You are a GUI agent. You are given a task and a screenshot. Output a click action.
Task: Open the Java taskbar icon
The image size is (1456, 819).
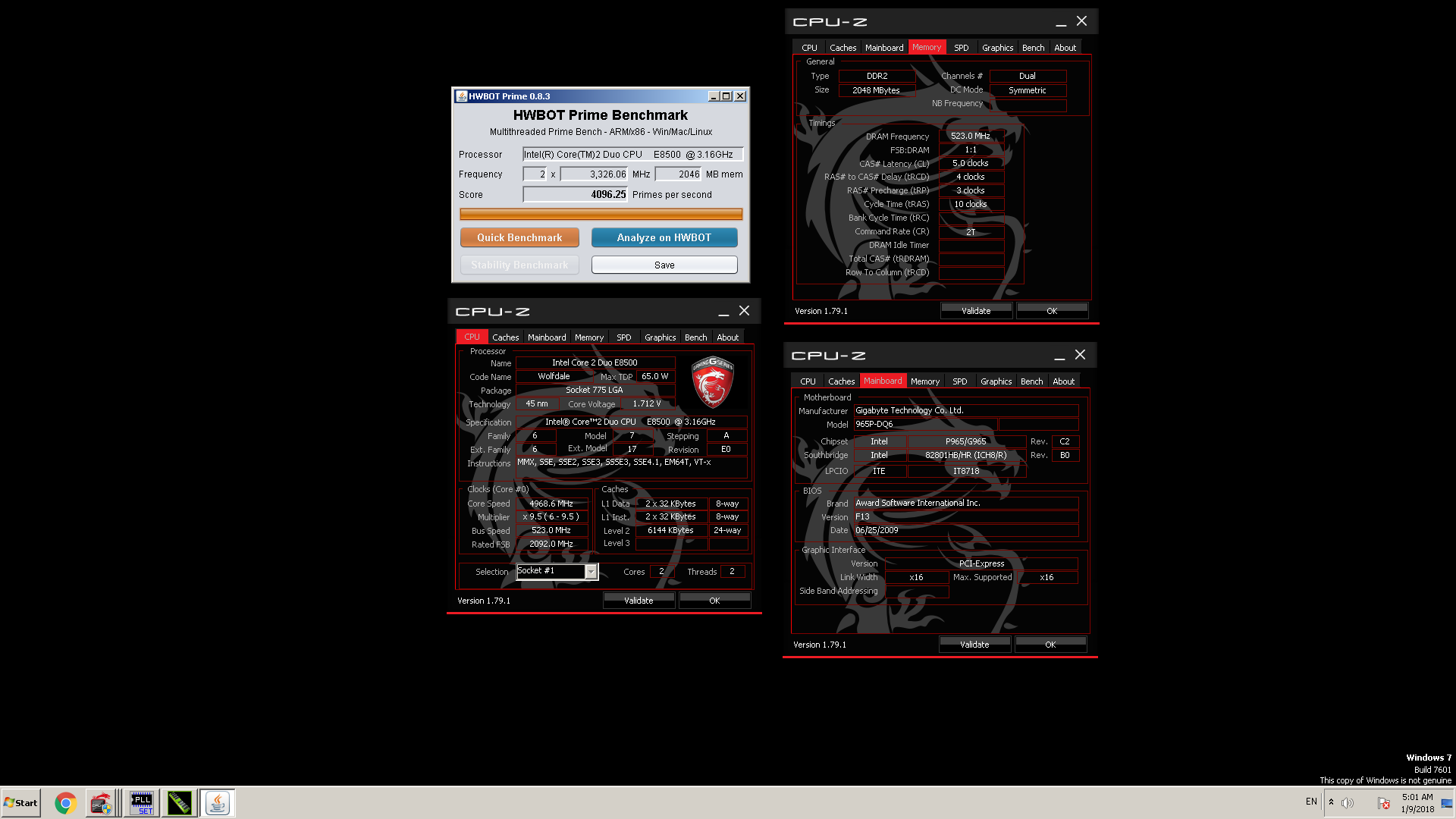pyautogui.click(x=218, y=803)
